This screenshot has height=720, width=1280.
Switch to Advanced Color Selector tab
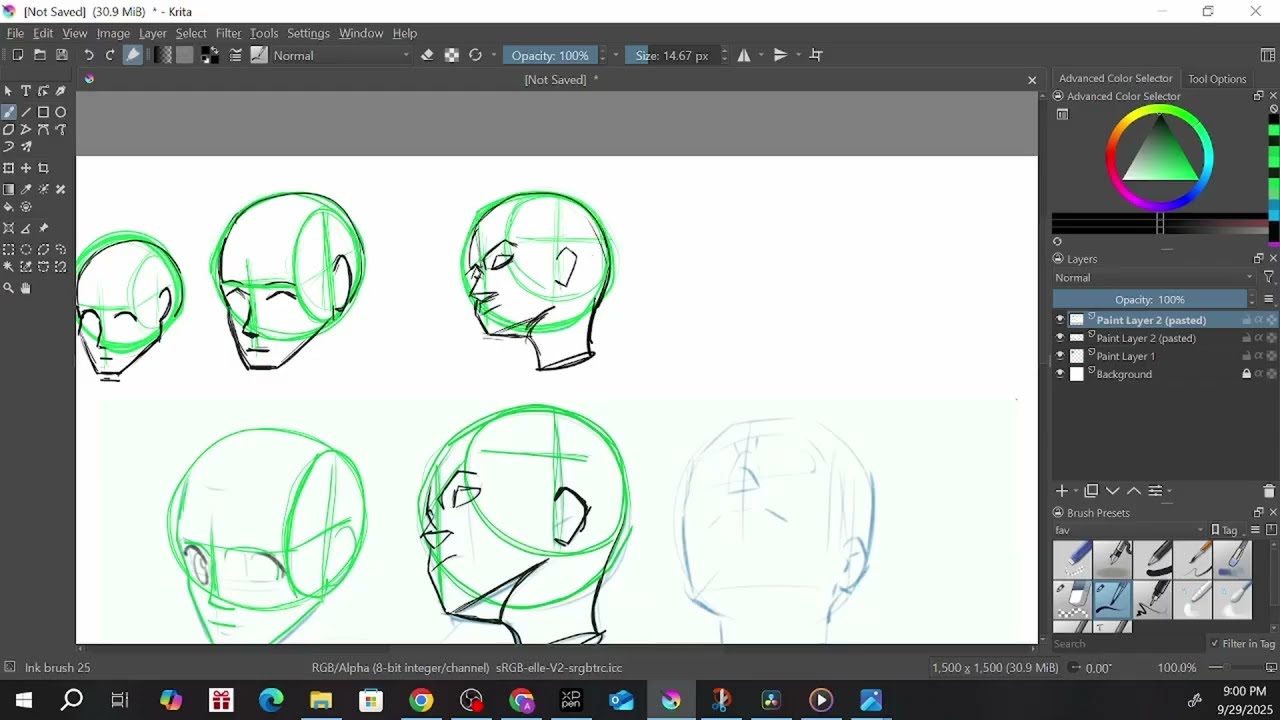(1116, 78)
